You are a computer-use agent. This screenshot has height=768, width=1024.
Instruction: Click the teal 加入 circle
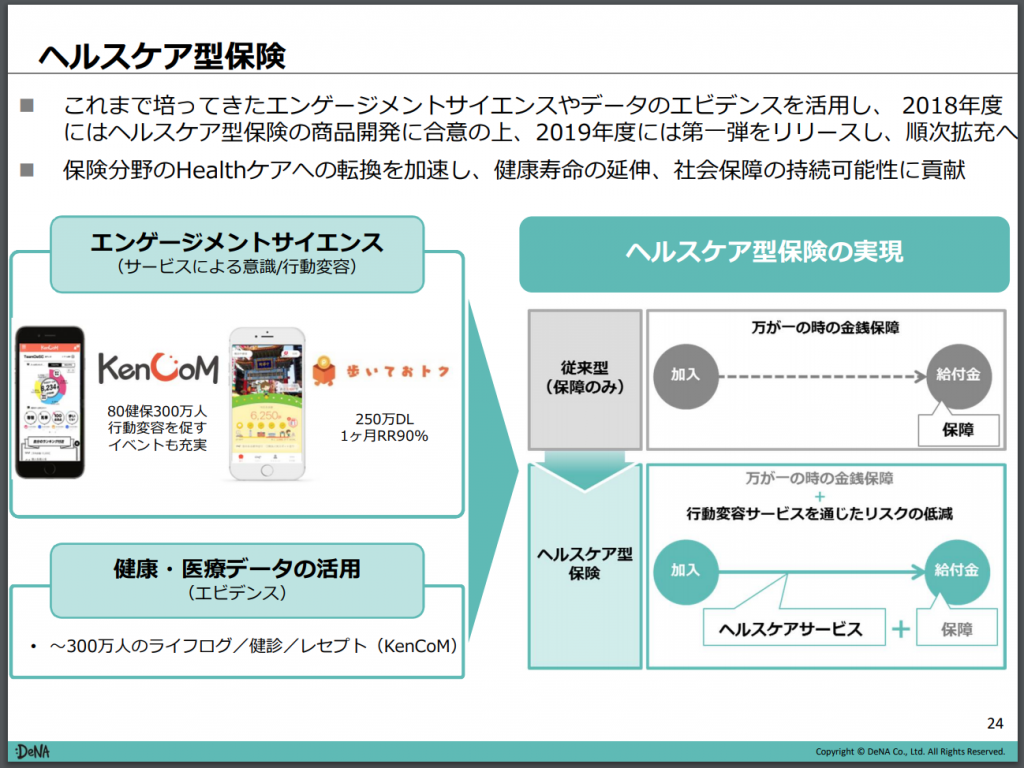pyautogui.click(x=686, y=571)
